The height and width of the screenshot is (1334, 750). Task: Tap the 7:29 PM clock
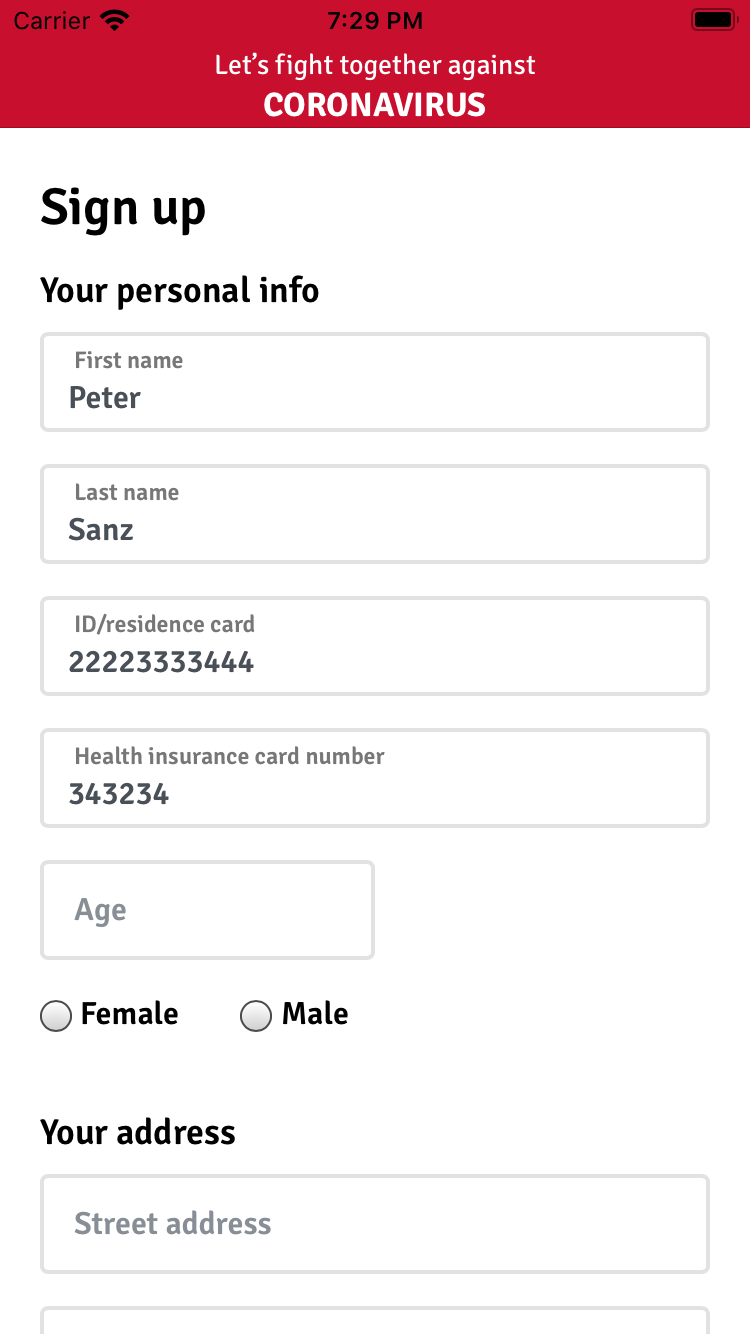375,20
